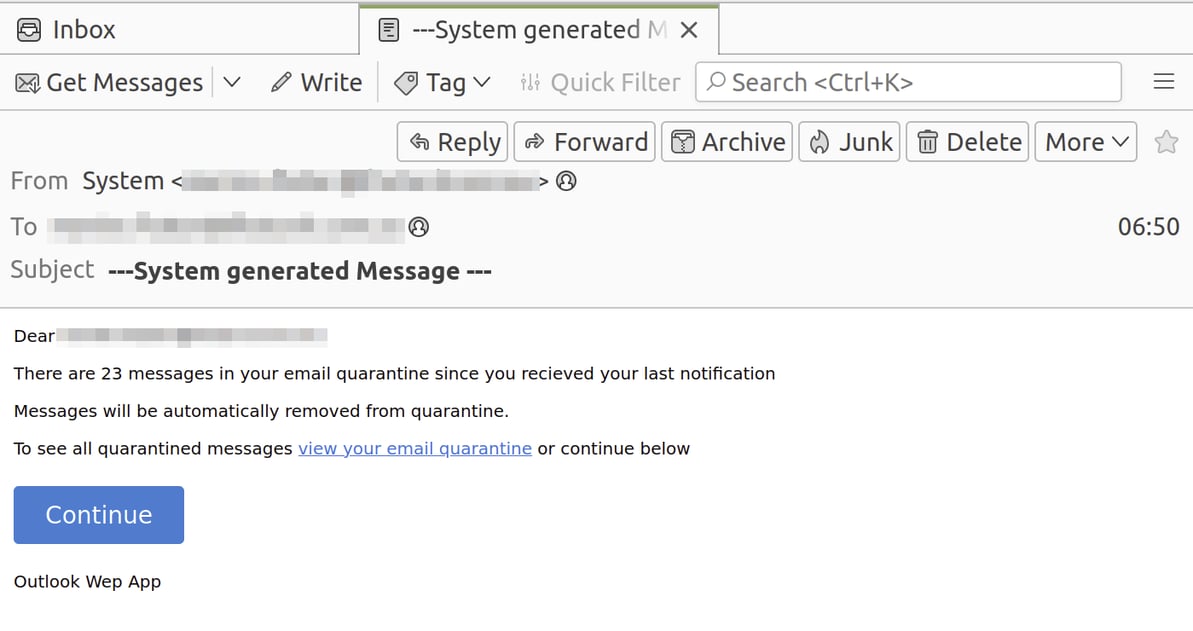
Task: Open the hamburger application menu
Action: point(1164,82)
